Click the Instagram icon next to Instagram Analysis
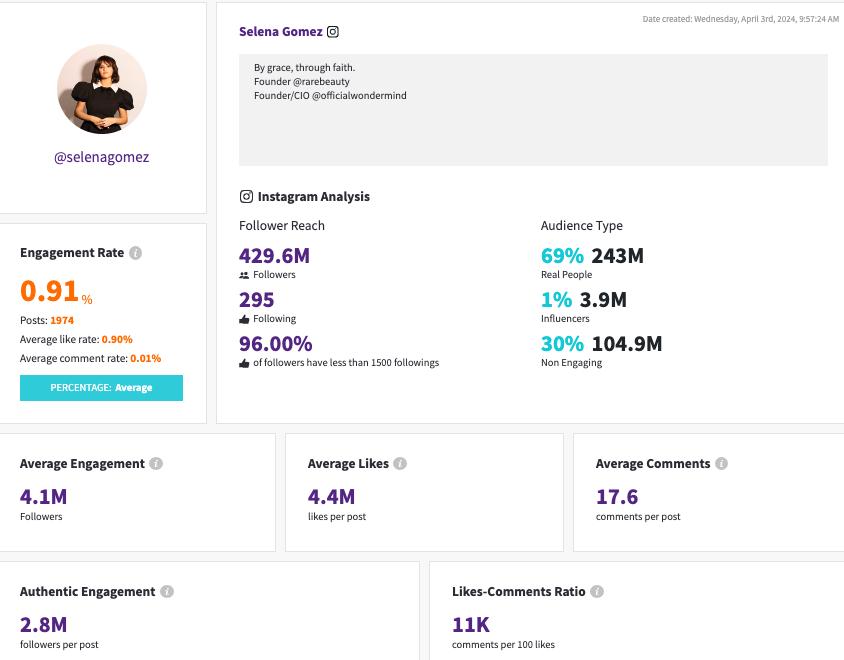Viewport: 844px width, 660px height. (x=246, y=196)
